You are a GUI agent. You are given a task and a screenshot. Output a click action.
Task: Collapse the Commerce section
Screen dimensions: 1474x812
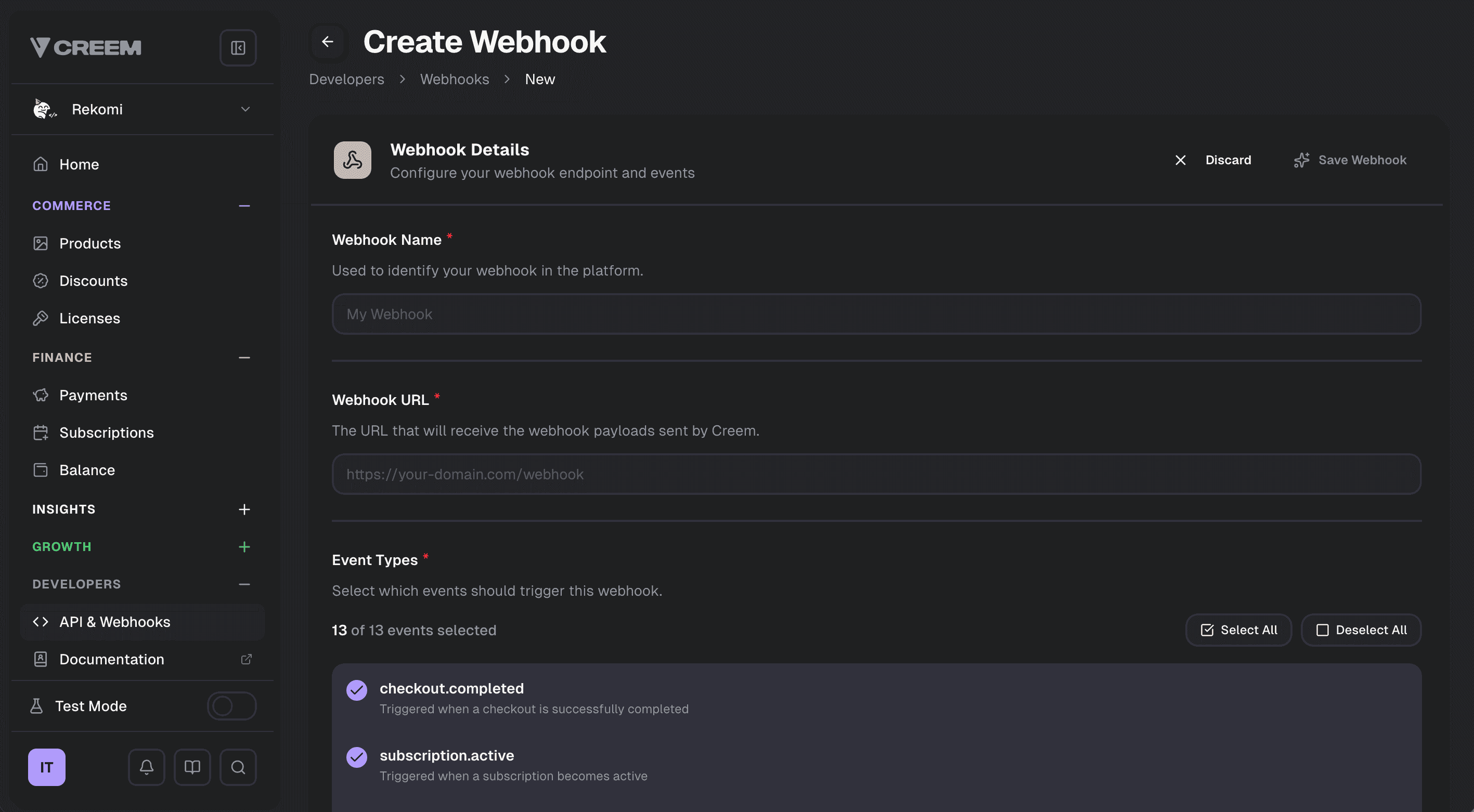coord(244,206)
